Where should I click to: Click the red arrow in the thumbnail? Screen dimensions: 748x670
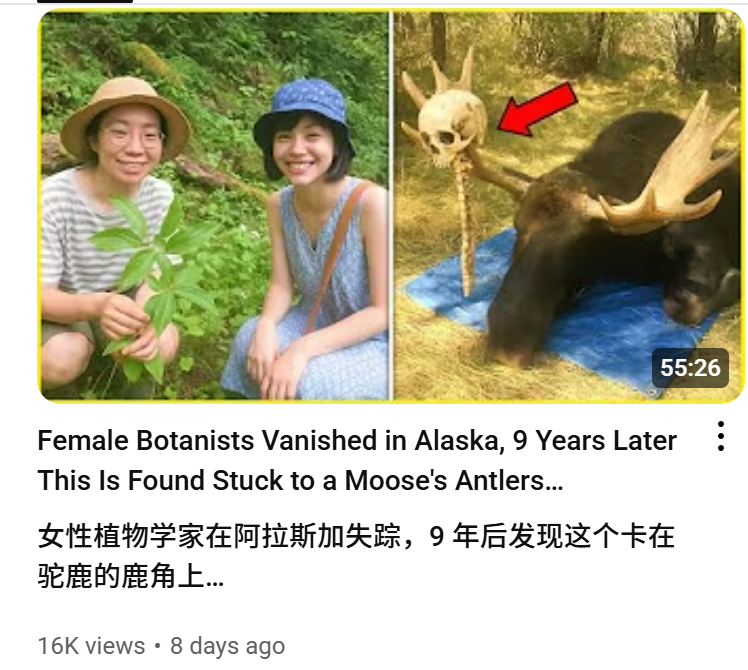538,110
